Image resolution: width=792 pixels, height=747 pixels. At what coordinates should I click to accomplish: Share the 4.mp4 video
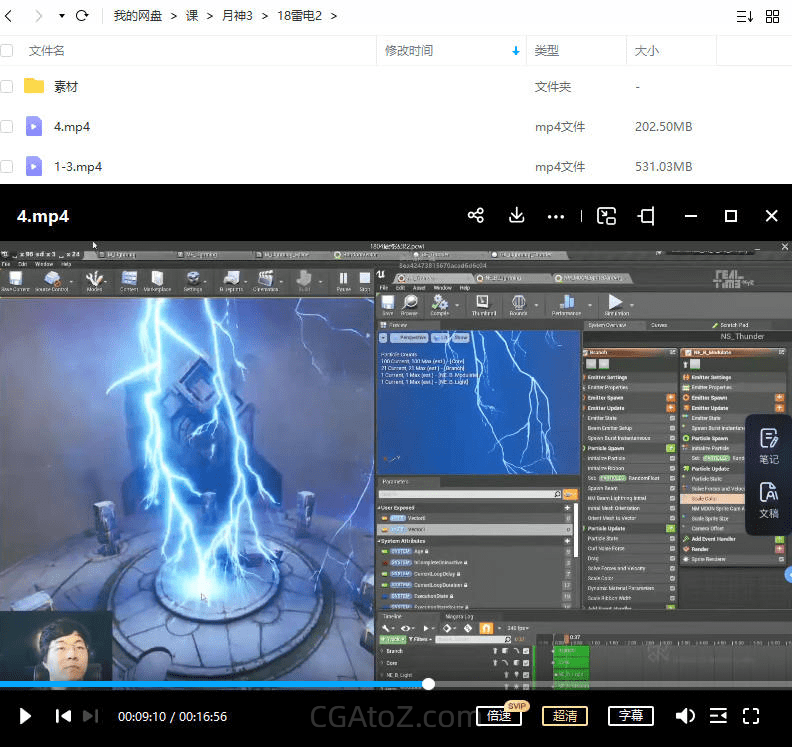(x=476, y=216)
